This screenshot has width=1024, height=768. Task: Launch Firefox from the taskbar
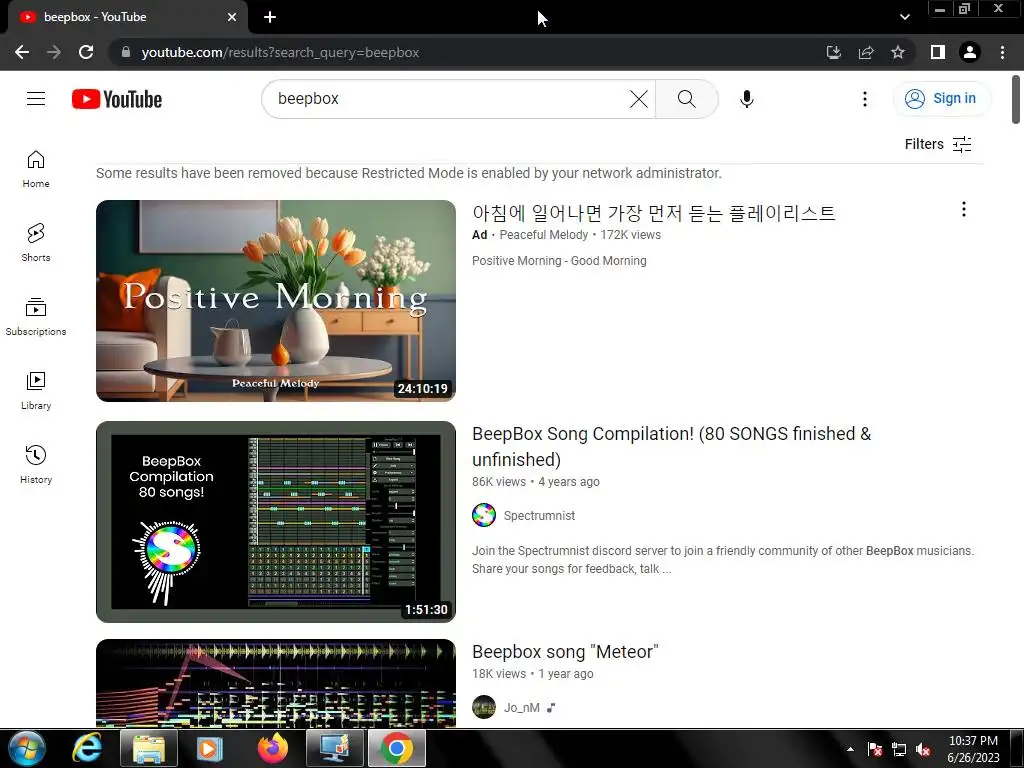point(272,748)
